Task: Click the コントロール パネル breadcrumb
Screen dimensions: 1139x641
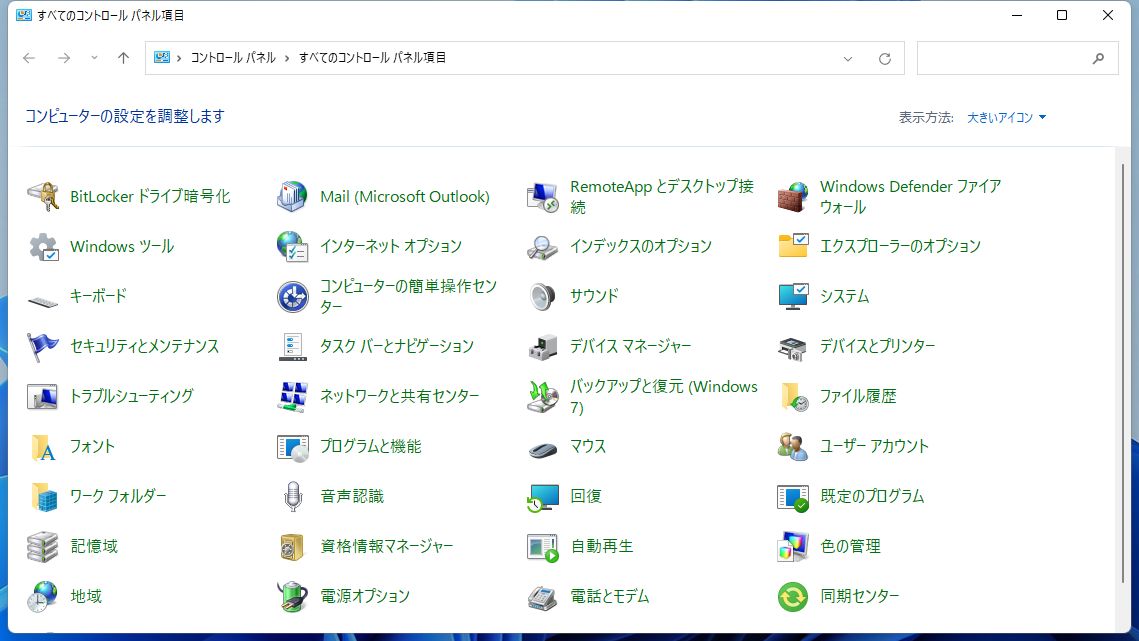Action: click(233, 58)
